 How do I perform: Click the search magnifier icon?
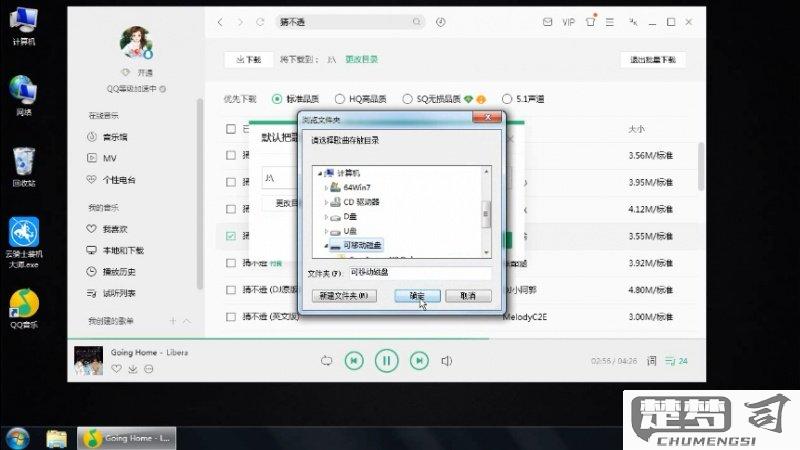(x=416, y=21)
